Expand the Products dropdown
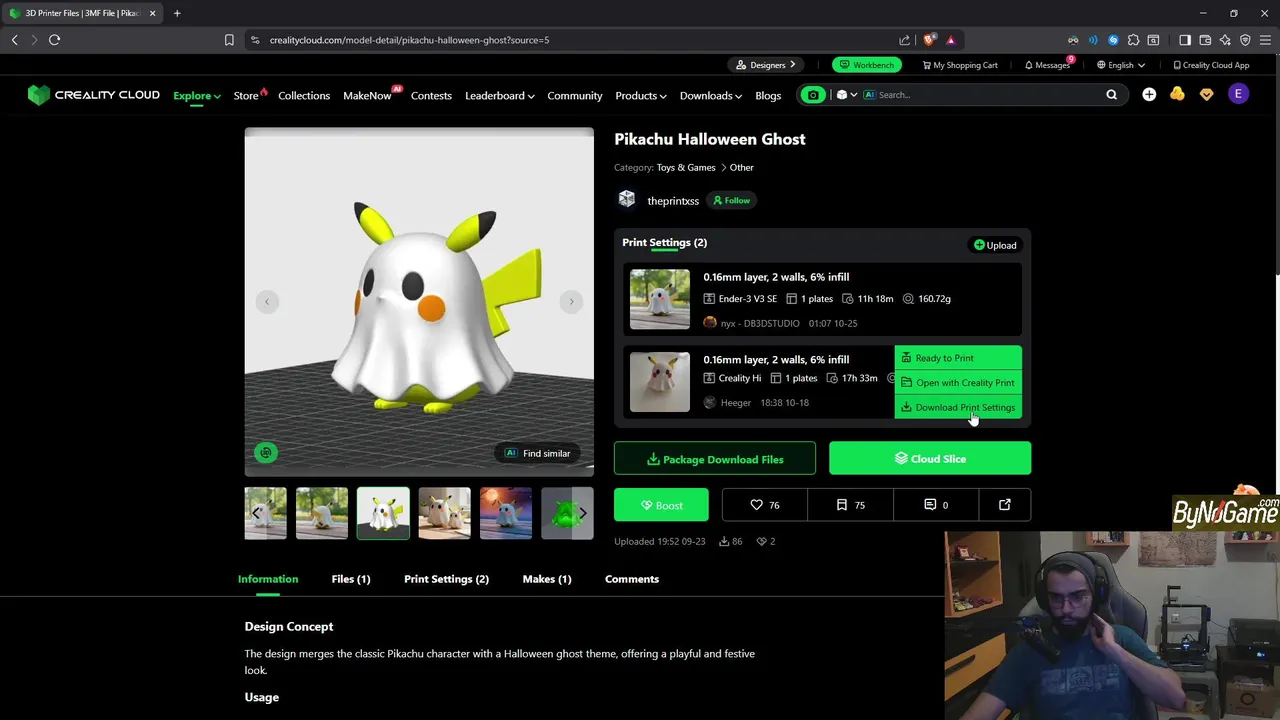 tap(641, 96)
